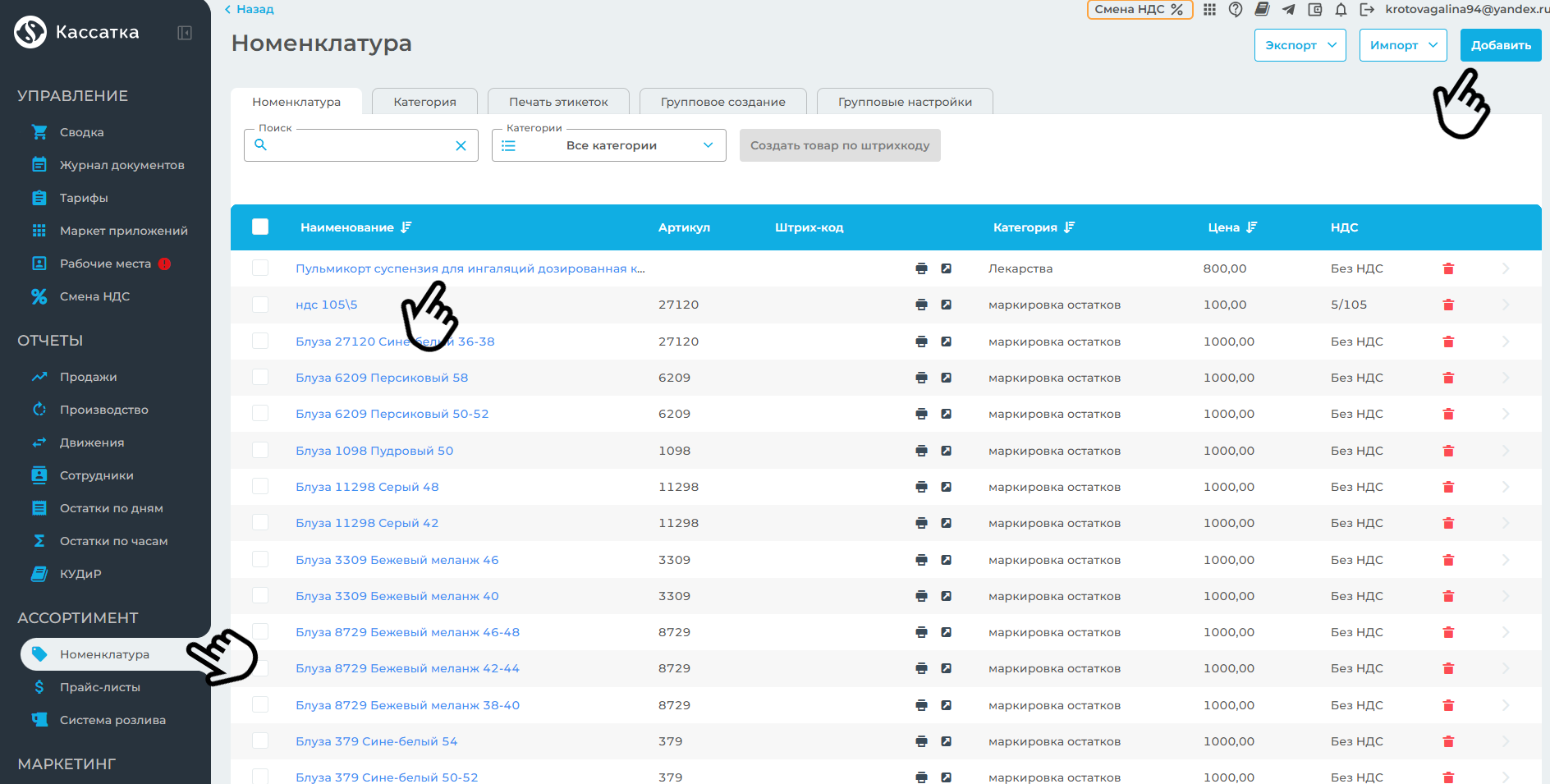Click into the Поиск search field
This screenshot has width=1550, height=784.
click(x=360, y=146)
